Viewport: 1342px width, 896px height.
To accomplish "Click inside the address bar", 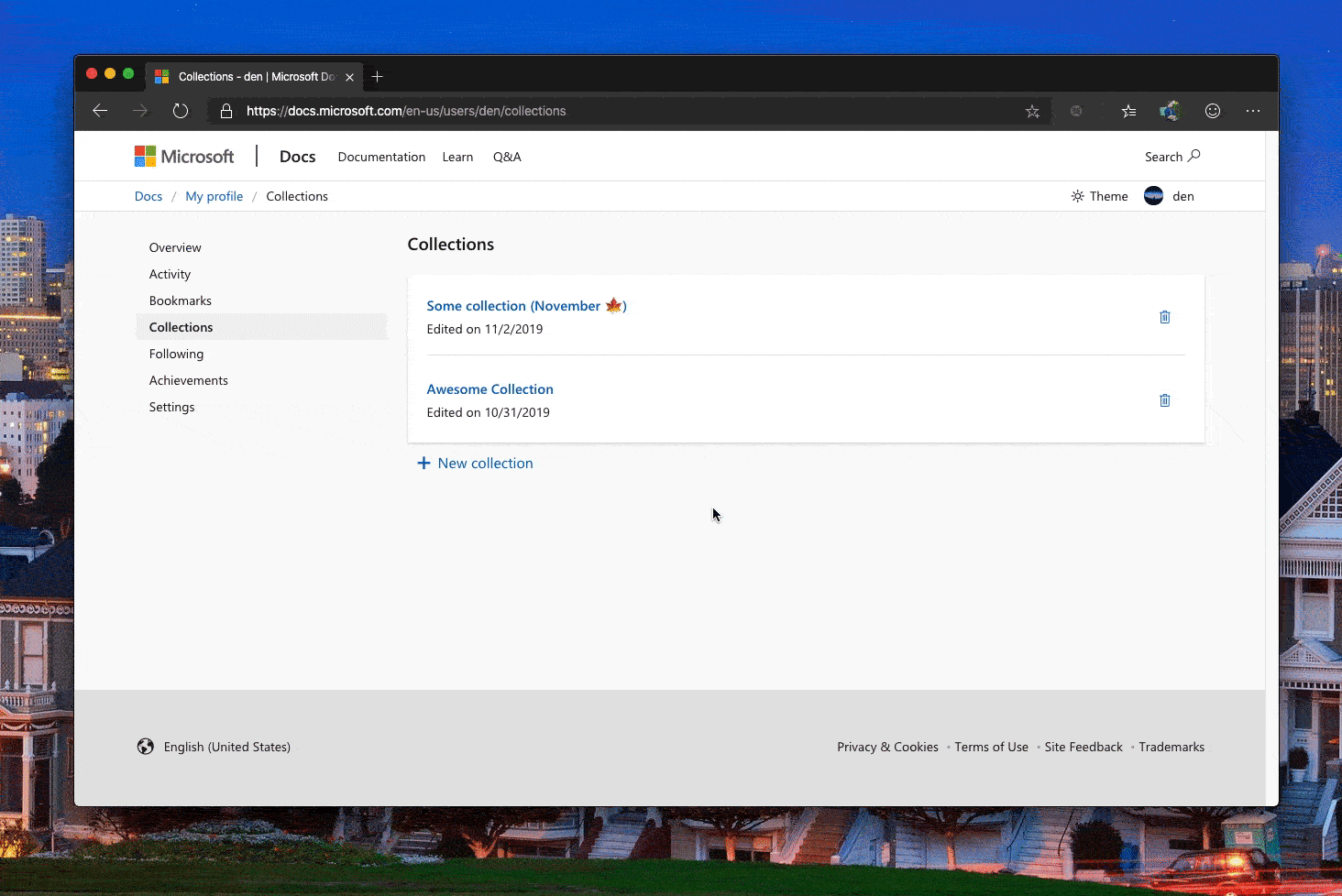I will (x=550, y=111).
